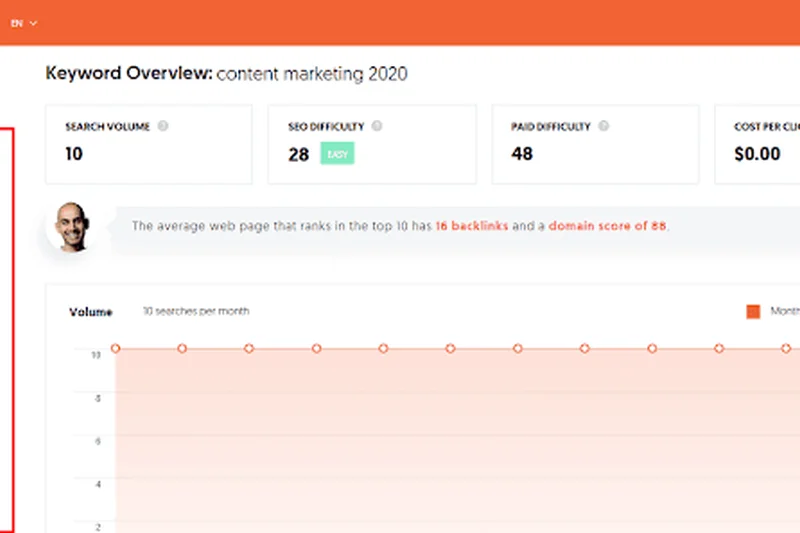Viewport: 800px width, 533px height.
Task: Click the PAID DIFFICULTY card label
Action: (x=551, y=126)
